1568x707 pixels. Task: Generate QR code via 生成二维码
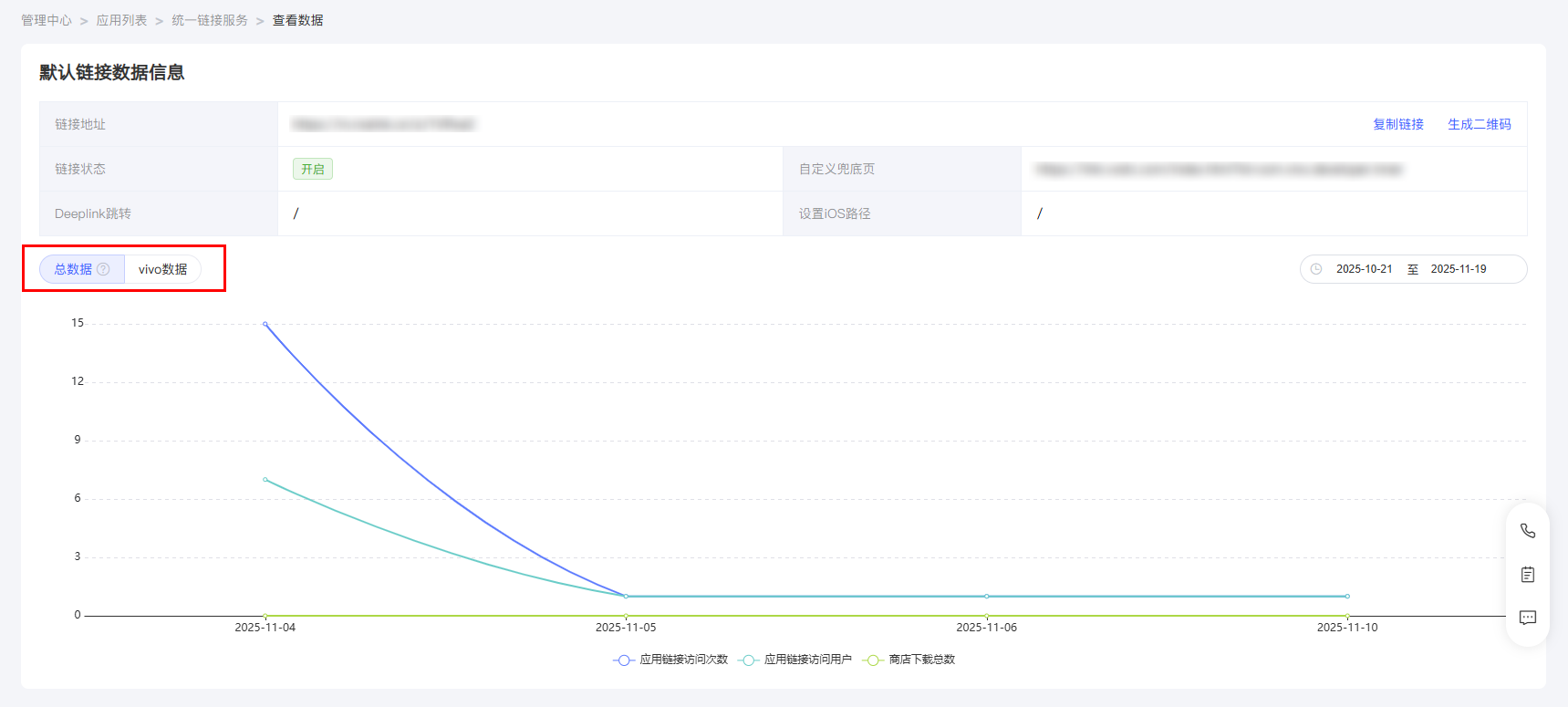1480,124
